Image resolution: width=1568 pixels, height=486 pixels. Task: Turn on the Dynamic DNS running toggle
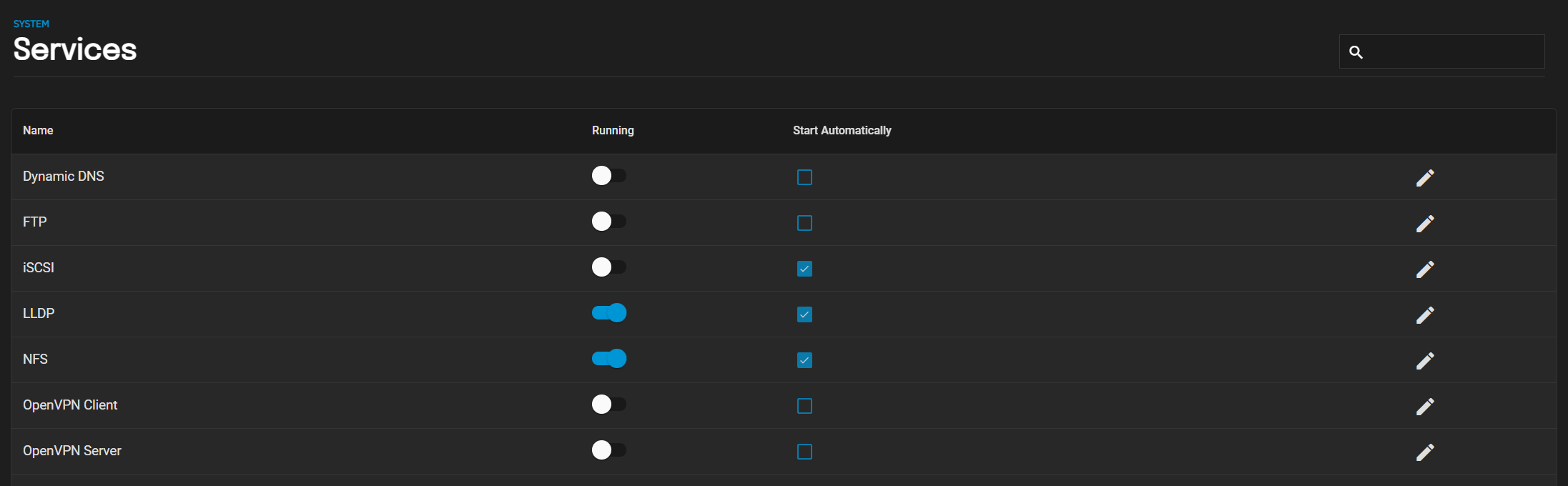(609, 176)
